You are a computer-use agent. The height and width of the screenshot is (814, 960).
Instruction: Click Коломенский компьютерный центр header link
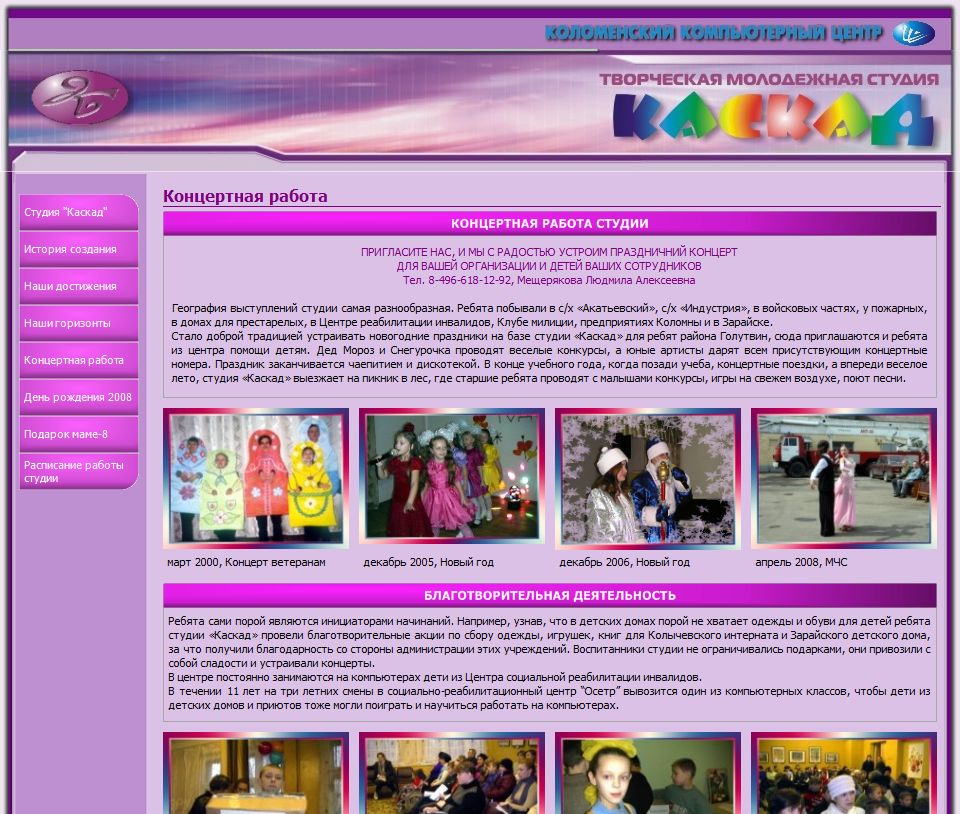[x=714, y=32]
